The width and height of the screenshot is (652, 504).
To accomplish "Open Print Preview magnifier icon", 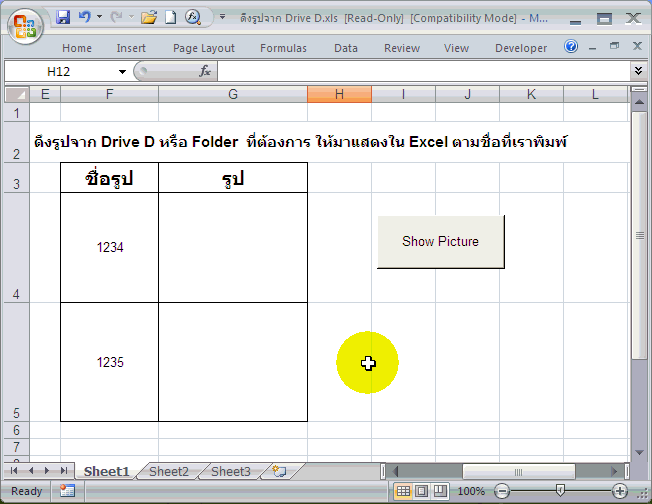I will [193, 17].
